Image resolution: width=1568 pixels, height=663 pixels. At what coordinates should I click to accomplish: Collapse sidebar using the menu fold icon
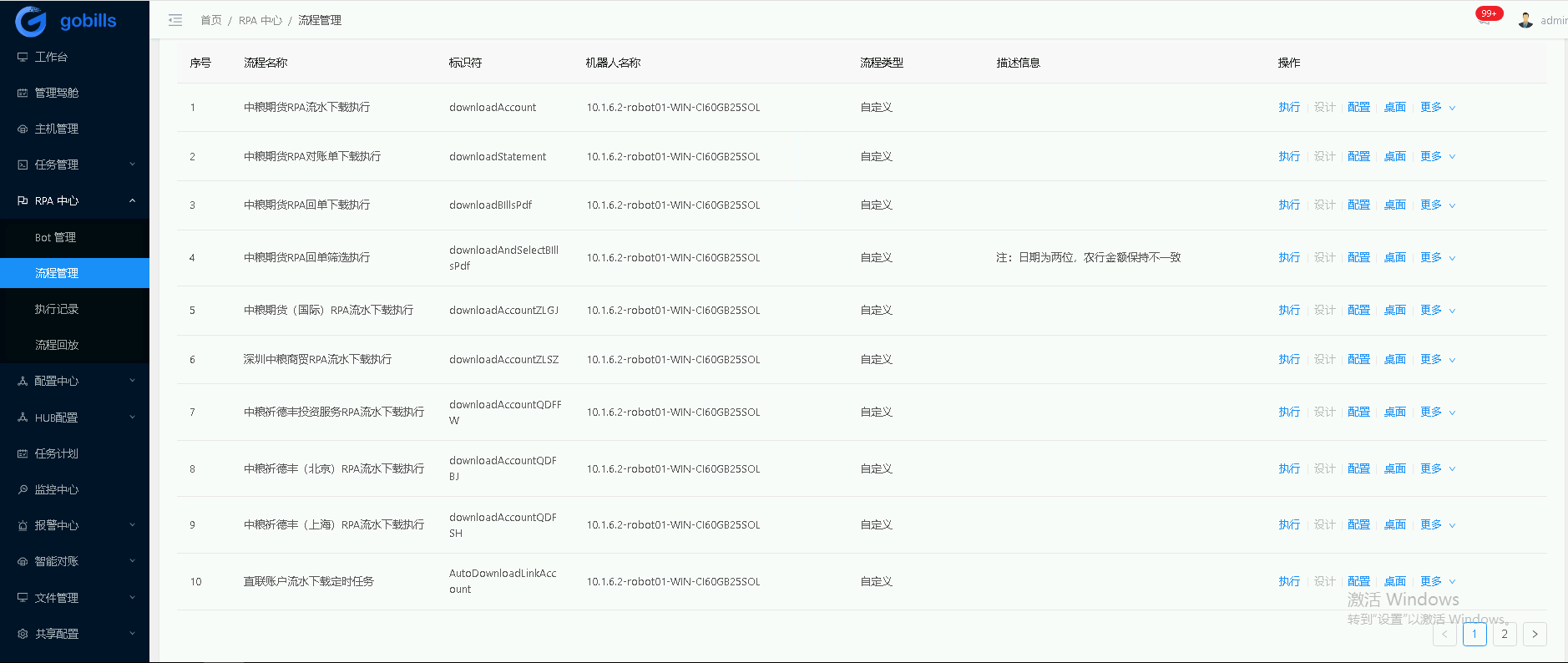coord(175,20)
